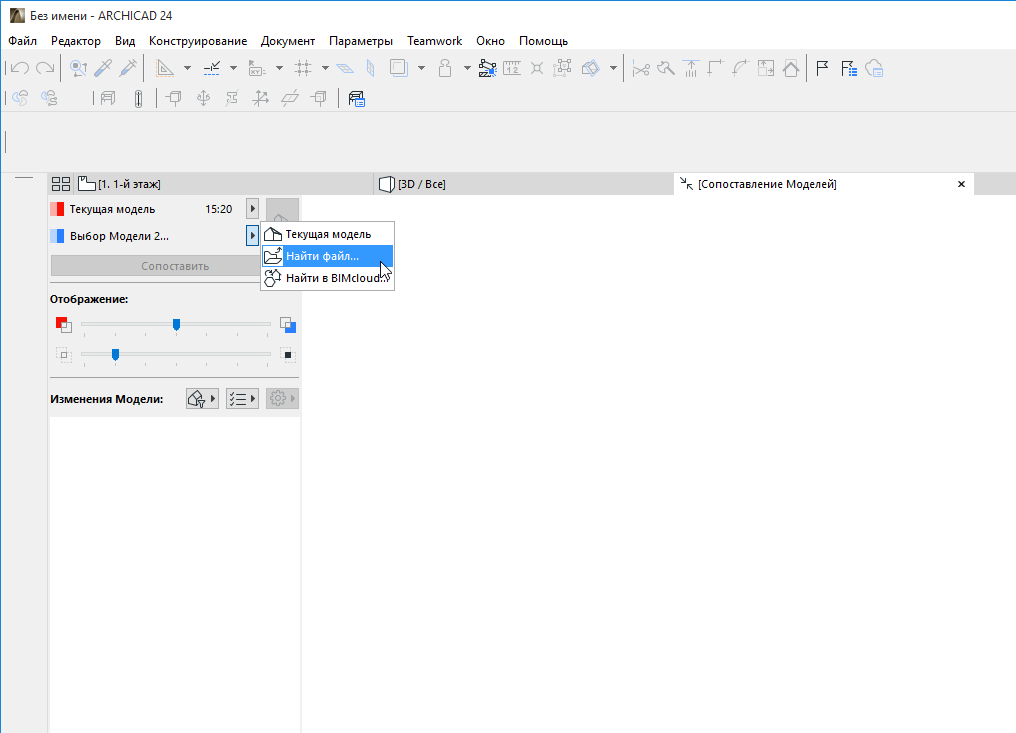Click the fillet curved corner icon
The width and height of the screenshot is (1016, 733).
tap(741, 68)
